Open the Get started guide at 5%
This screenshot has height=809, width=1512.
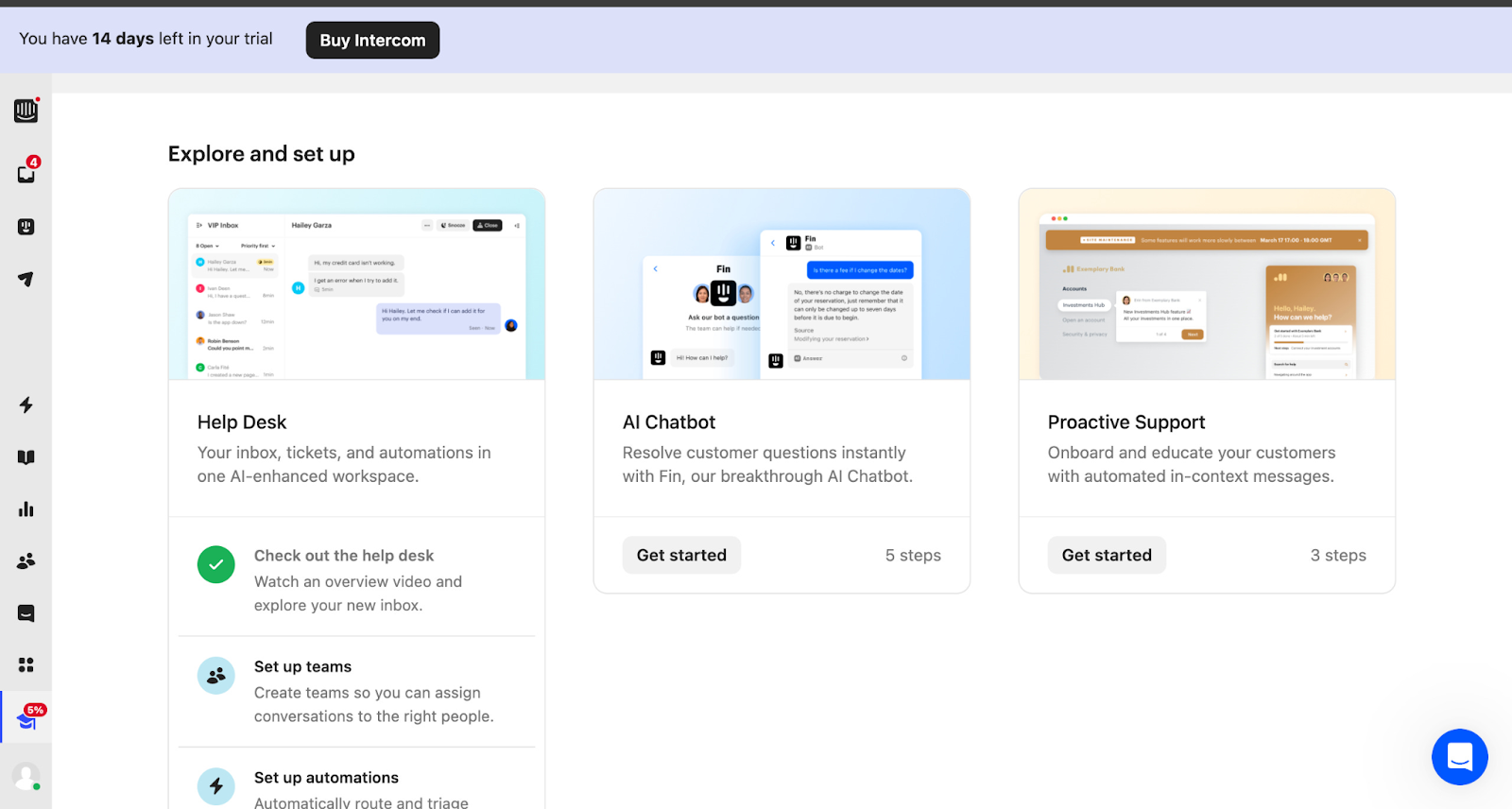coord(26,718)
